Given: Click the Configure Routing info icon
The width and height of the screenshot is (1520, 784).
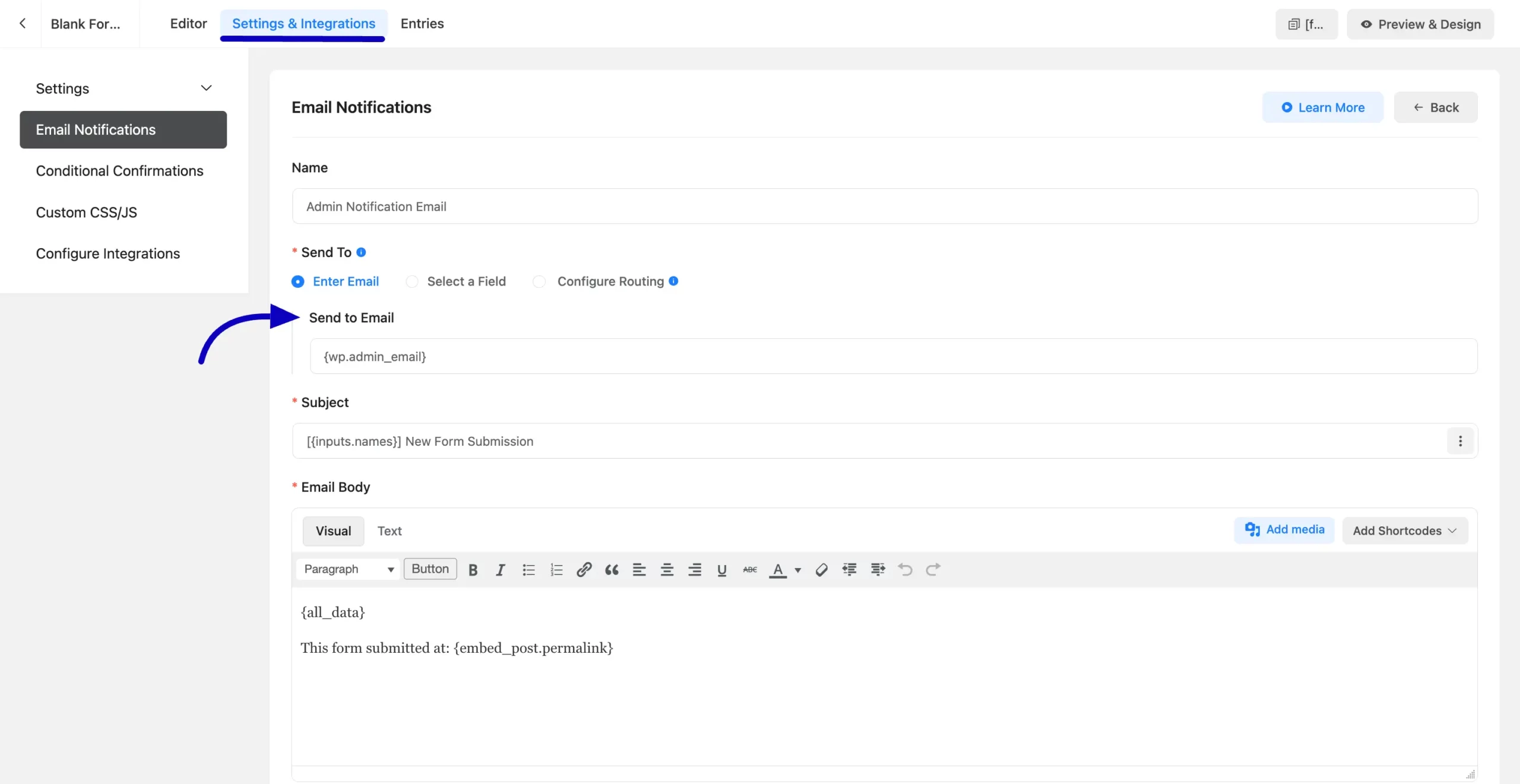Looking at the screenshot, I should [673, 281].
